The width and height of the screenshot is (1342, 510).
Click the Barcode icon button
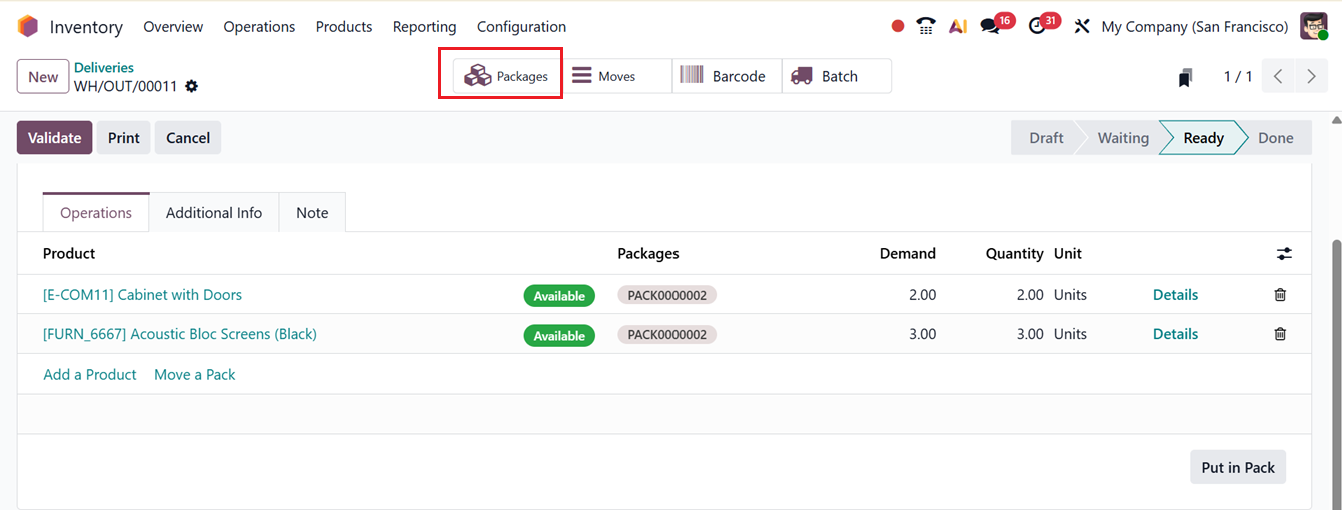tap(724, 76)
